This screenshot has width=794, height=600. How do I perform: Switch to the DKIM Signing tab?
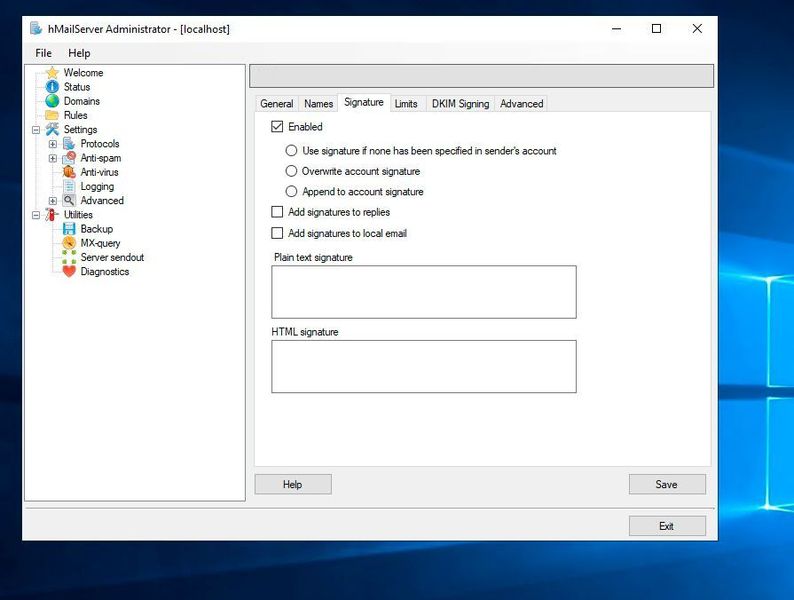tap(460, 104)
